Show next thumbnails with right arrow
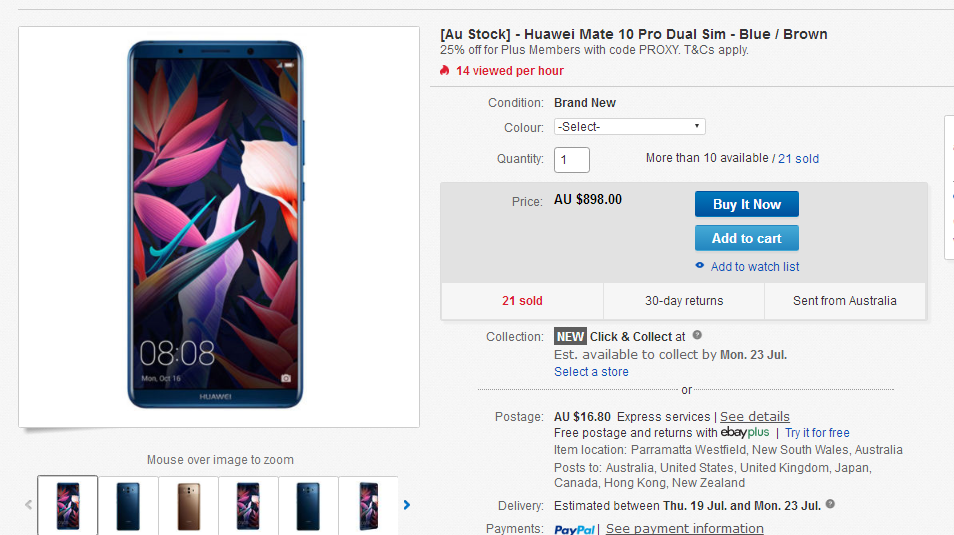Viewport: 954px width, 535px height. pyautogui.click(x=407, y=505)
